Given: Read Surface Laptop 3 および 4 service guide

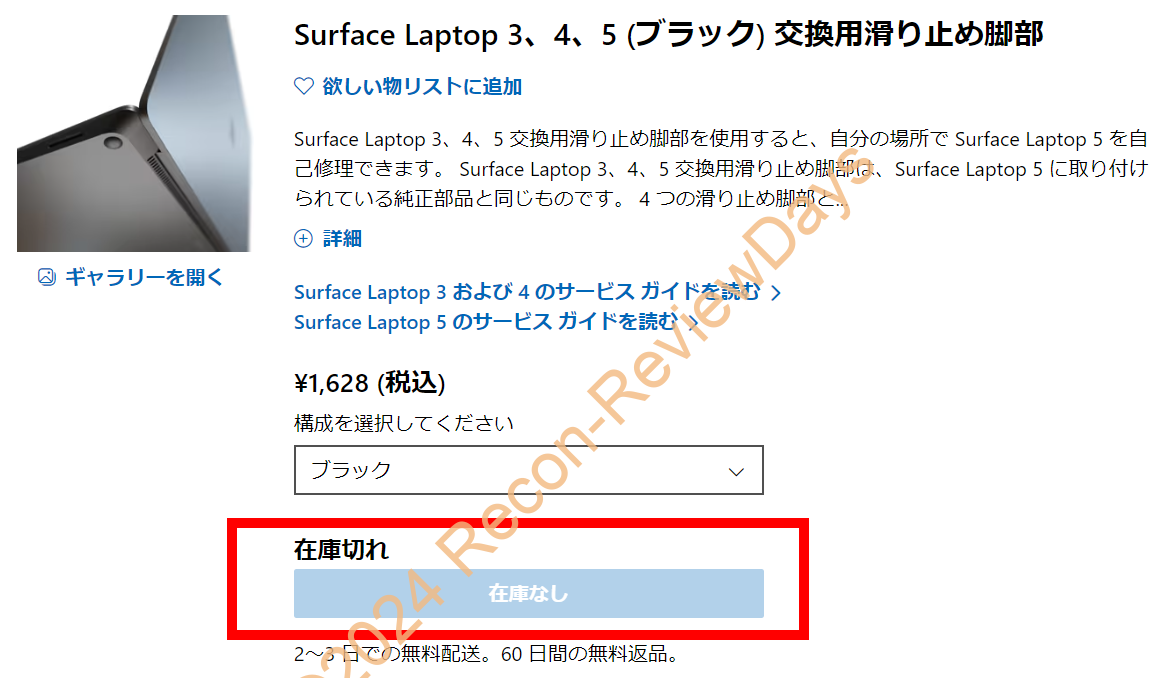Looking at the screenshot, I should point(526,293).
